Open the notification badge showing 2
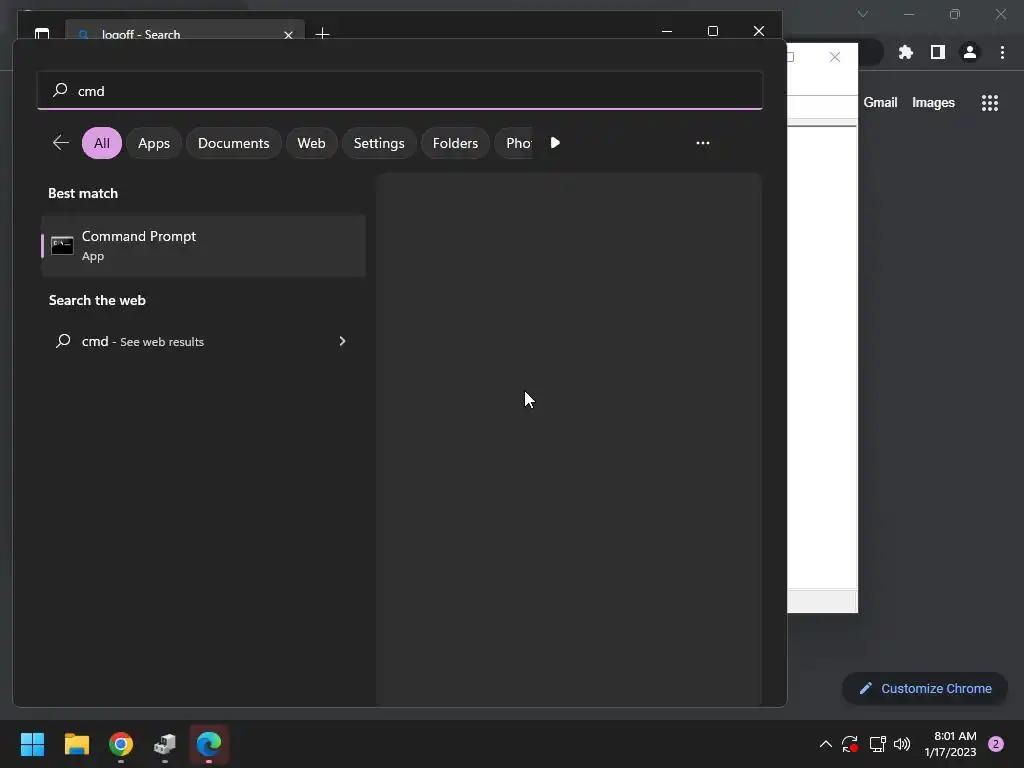 (996, 744)
